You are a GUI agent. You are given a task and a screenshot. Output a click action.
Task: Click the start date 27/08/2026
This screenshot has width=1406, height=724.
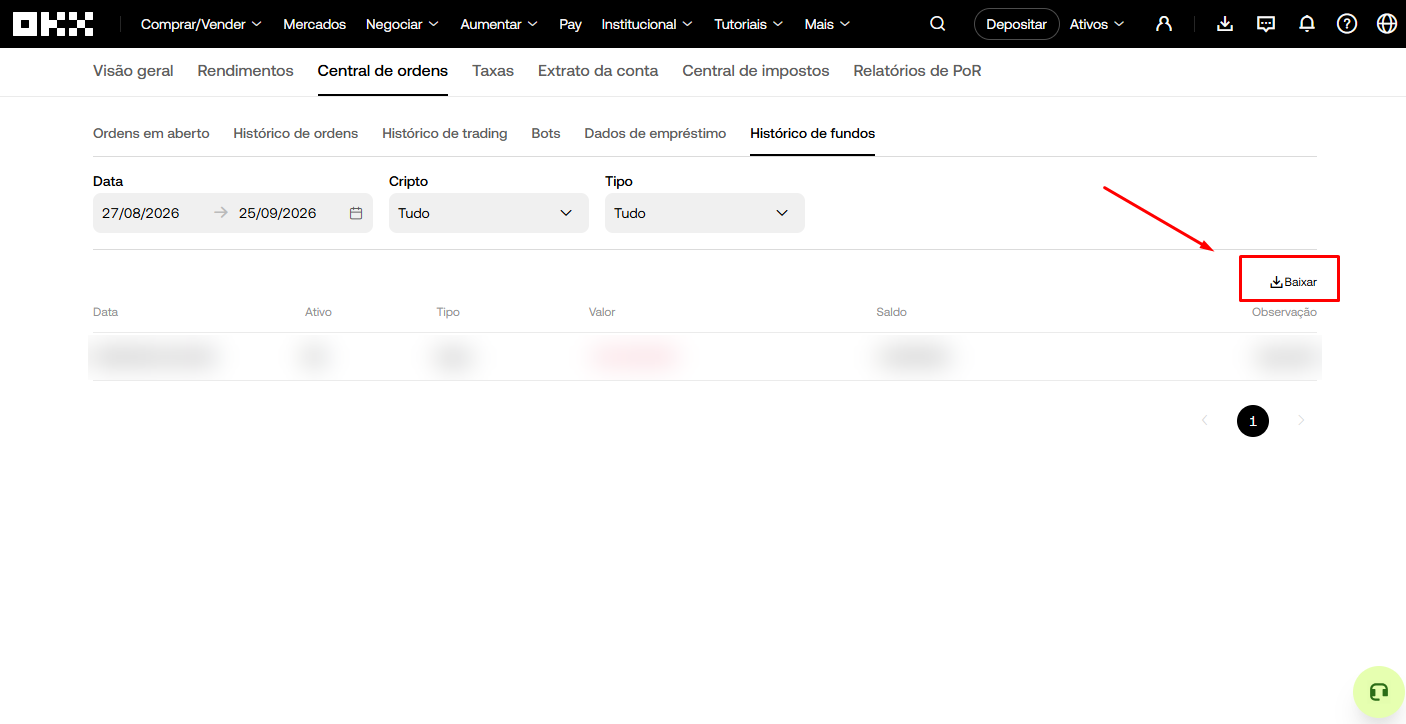click(x=141, y=213)
